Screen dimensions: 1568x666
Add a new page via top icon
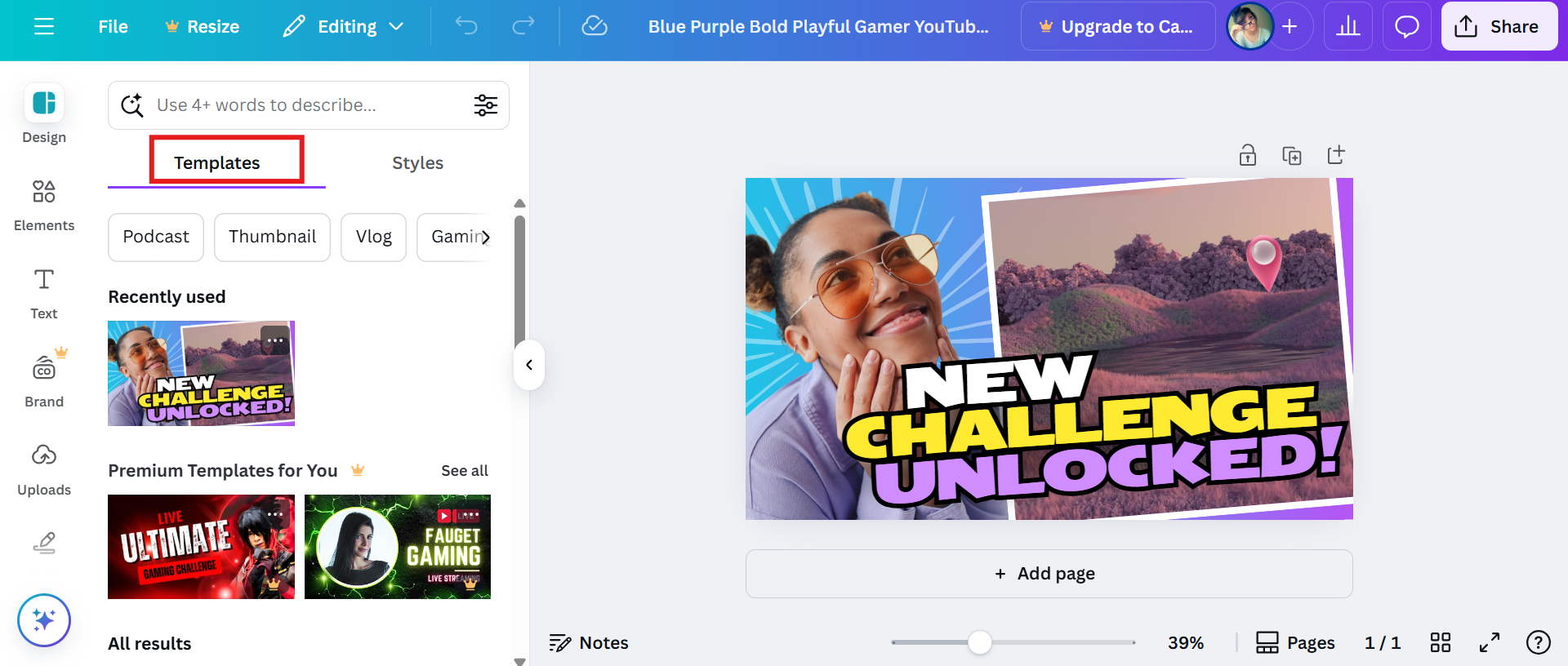[1336, 155]
